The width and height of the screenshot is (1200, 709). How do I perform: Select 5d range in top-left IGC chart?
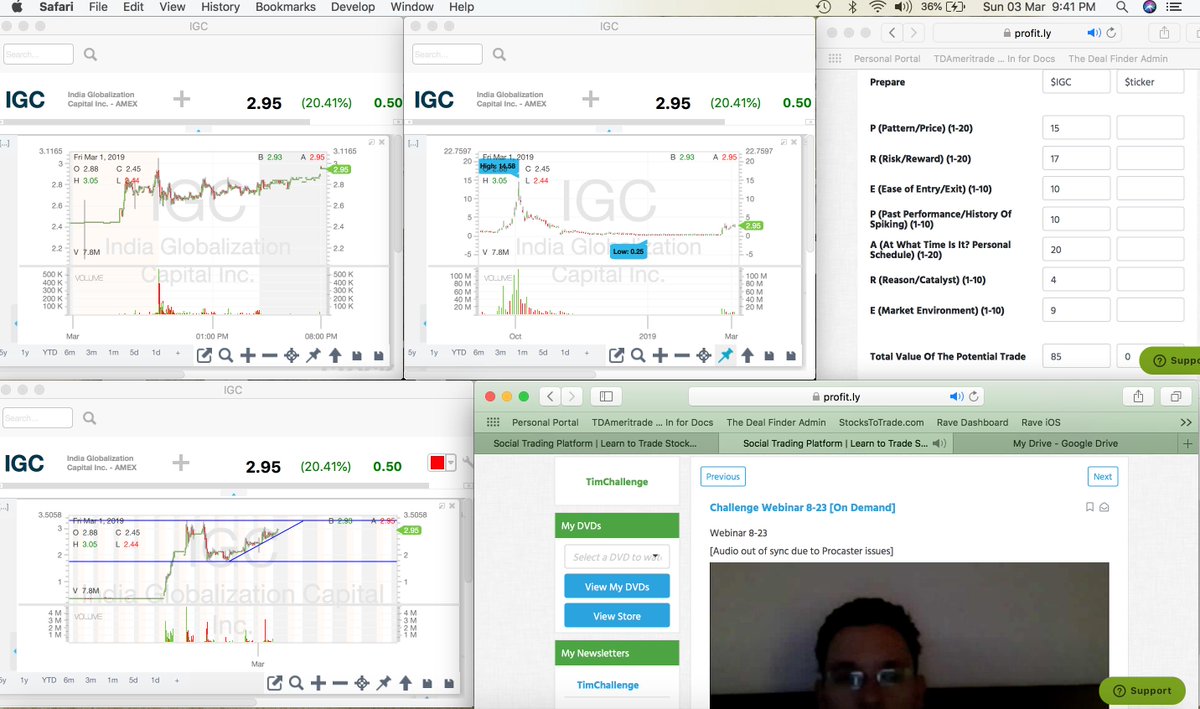pos(134,353)
